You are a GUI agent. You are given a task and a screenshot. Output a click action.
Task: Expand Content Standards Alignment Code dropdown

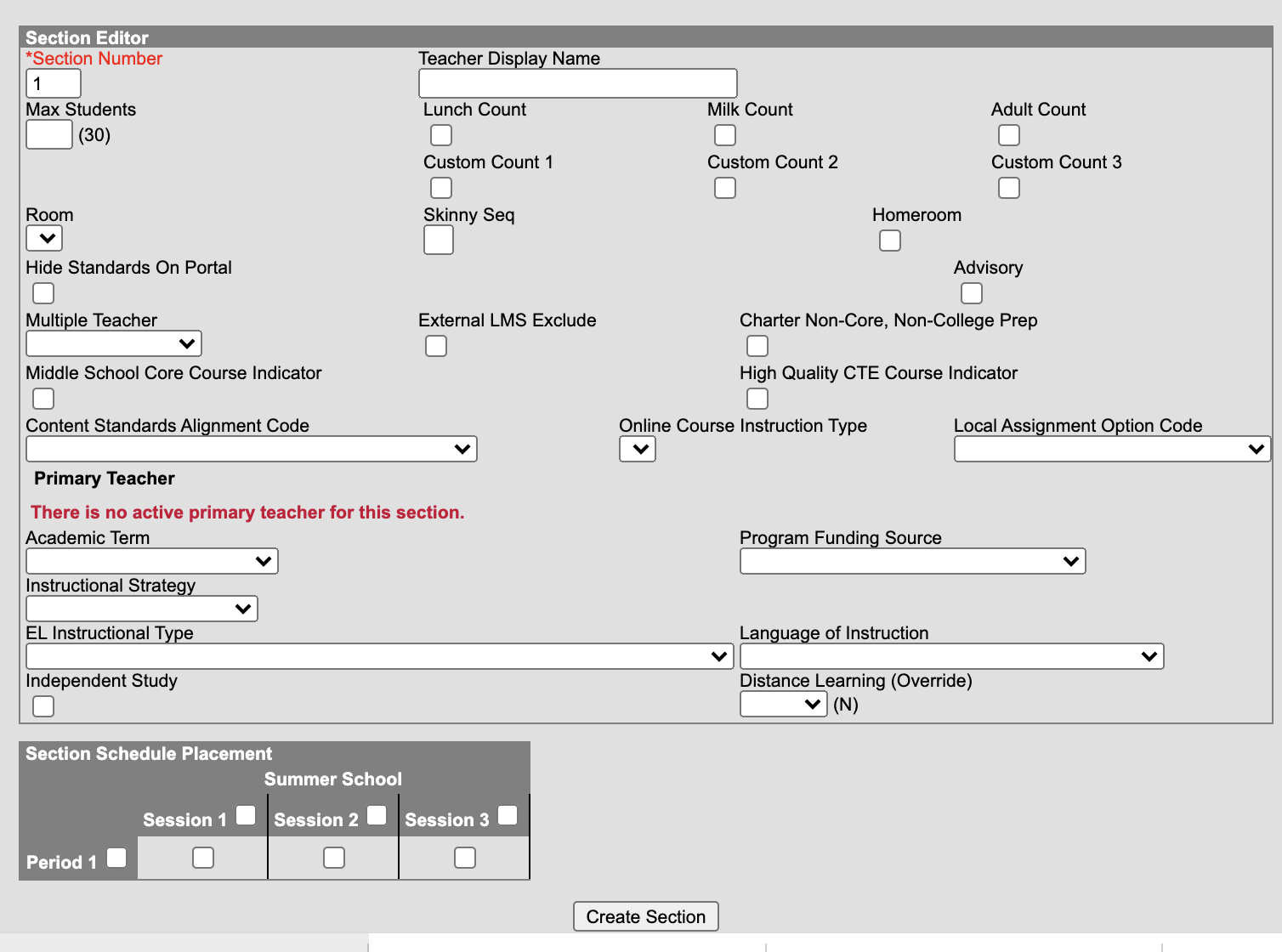252,449
